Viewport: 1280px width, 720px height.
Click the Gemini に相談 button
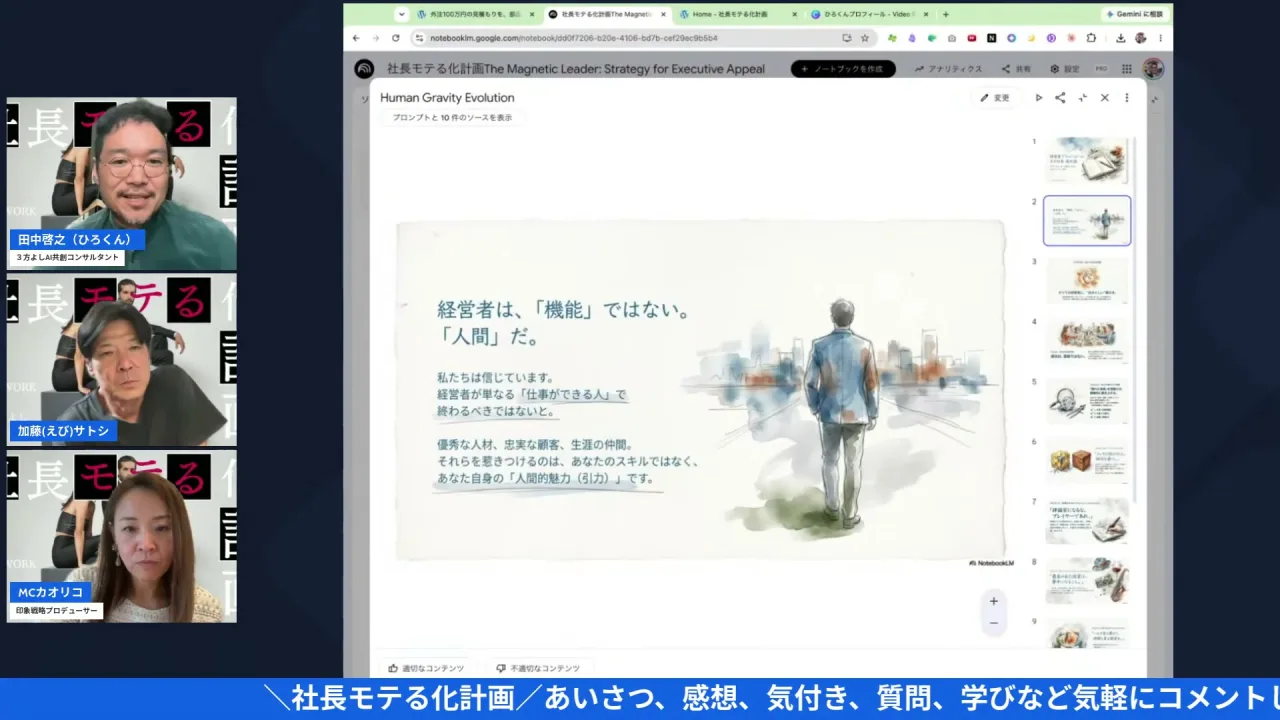click(1136, 14)
